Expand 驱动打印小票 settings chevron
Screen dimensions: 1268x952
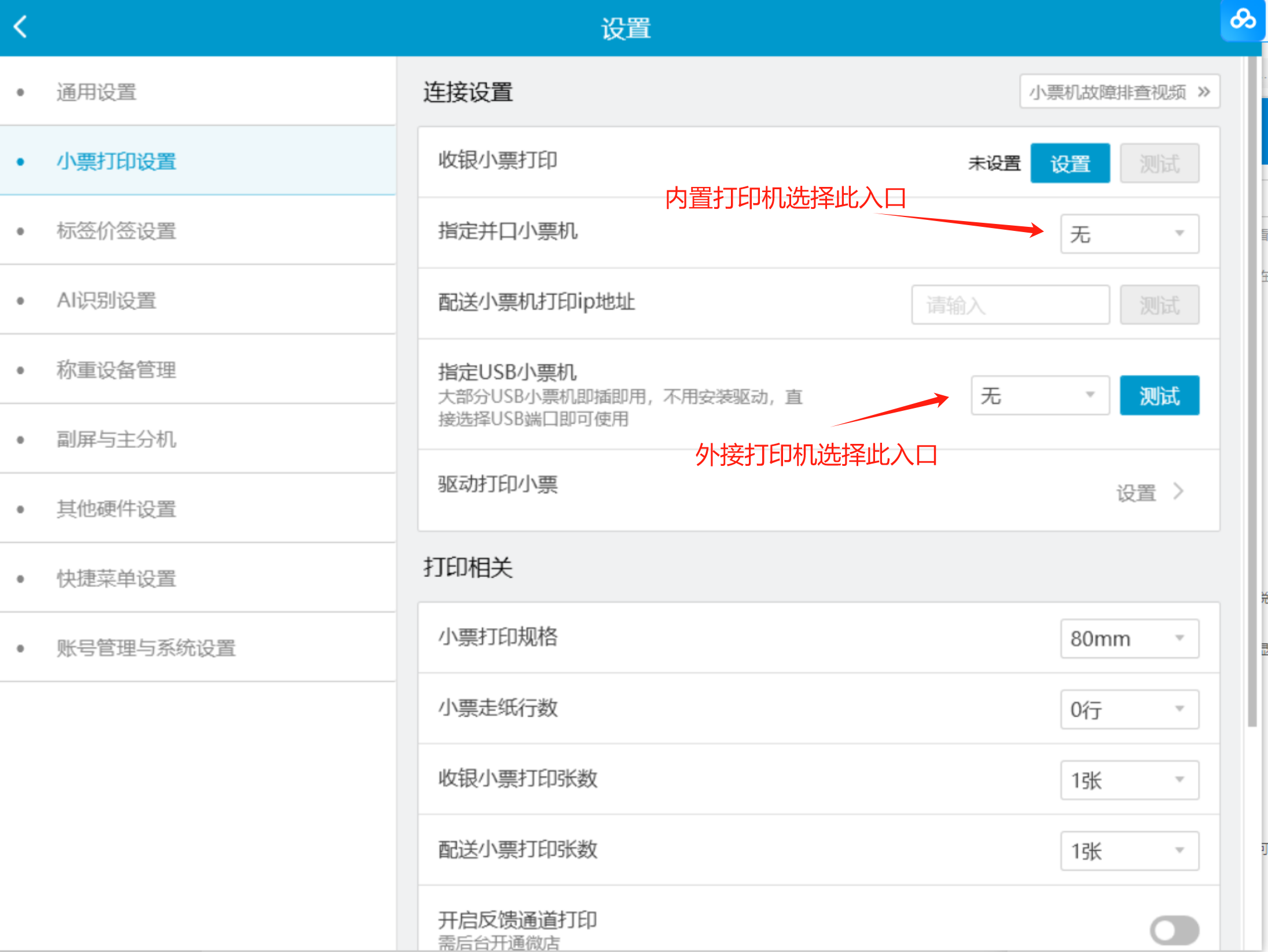pos(1177,492)
